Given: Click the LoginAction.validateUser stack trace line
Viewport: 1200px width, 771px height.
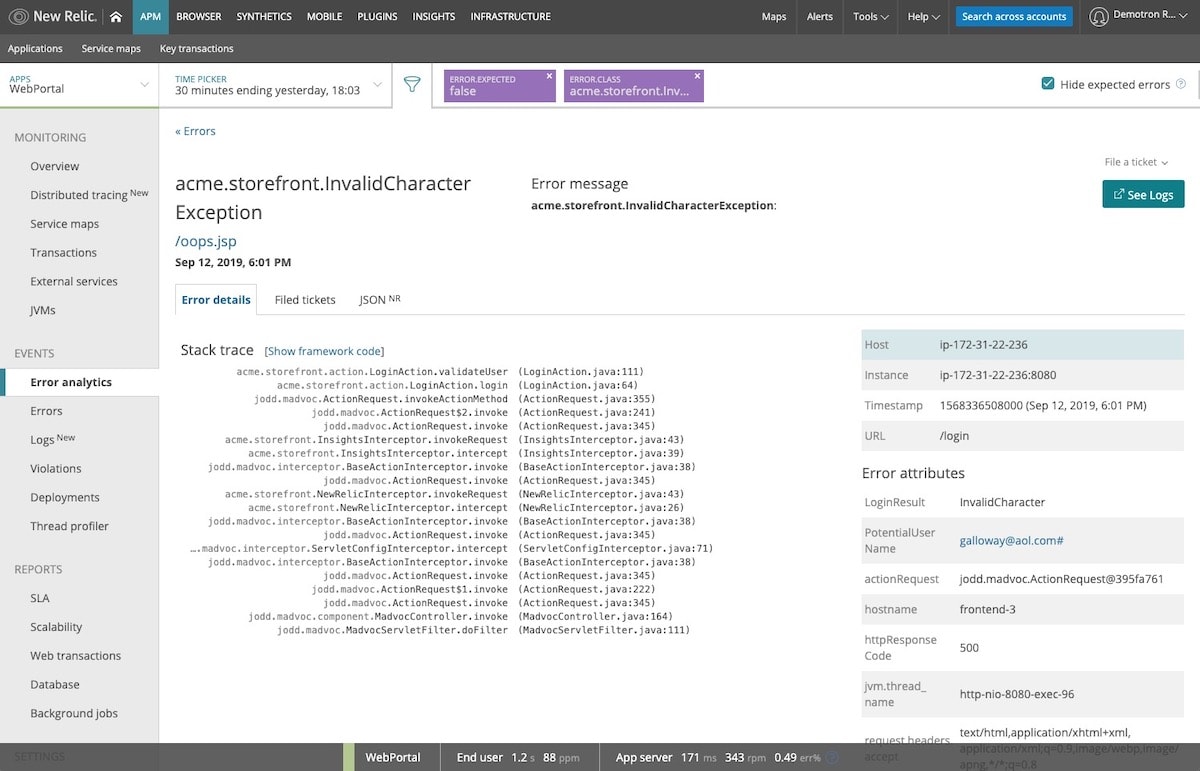Looking at the screenshot, I should 440,371.
